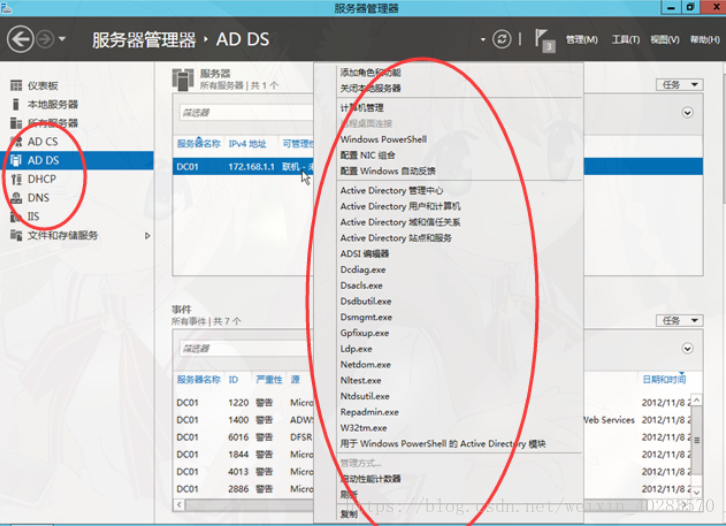This screenshot has width=726, height=526.
Task: Select event row with ID 6016
Action: [x=244, y=437]
